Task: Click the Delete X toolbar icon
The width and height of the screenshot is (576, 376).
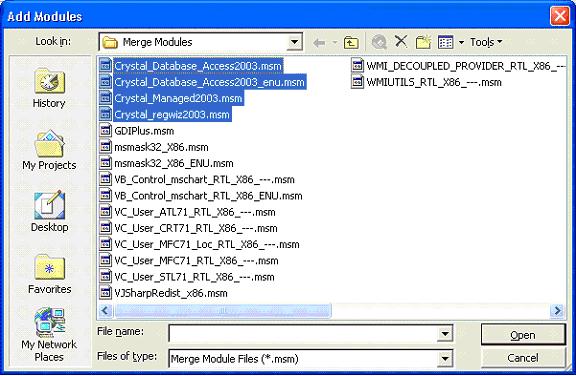Action: coord(401,41)
